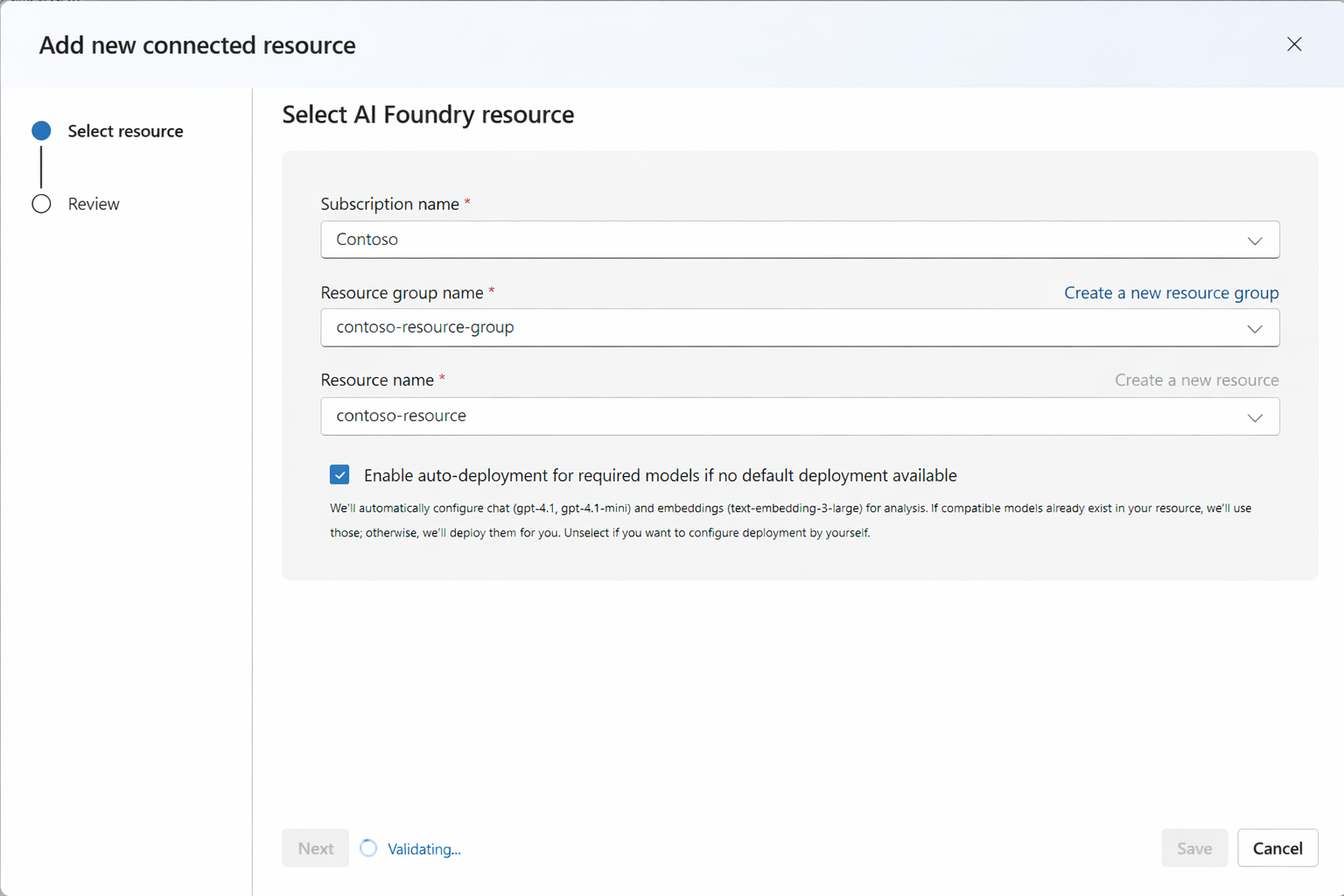Click the Validating spinner icon
1344x896 pixels.
click(x=368, y=848)
